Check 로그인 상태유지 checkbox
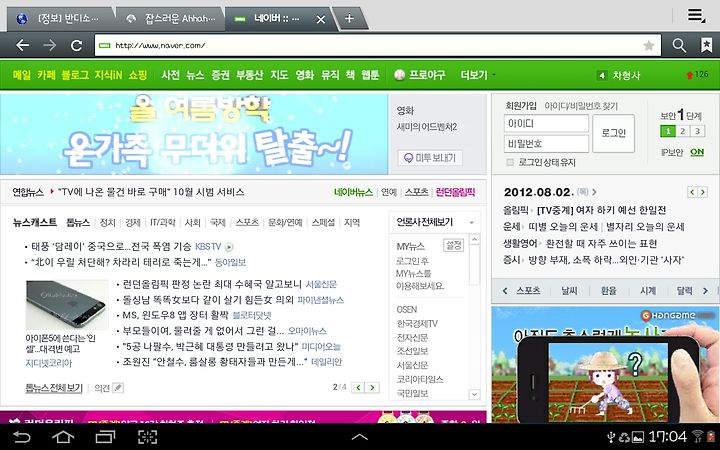This screenshot has height=450, width=720. (510, 162)
